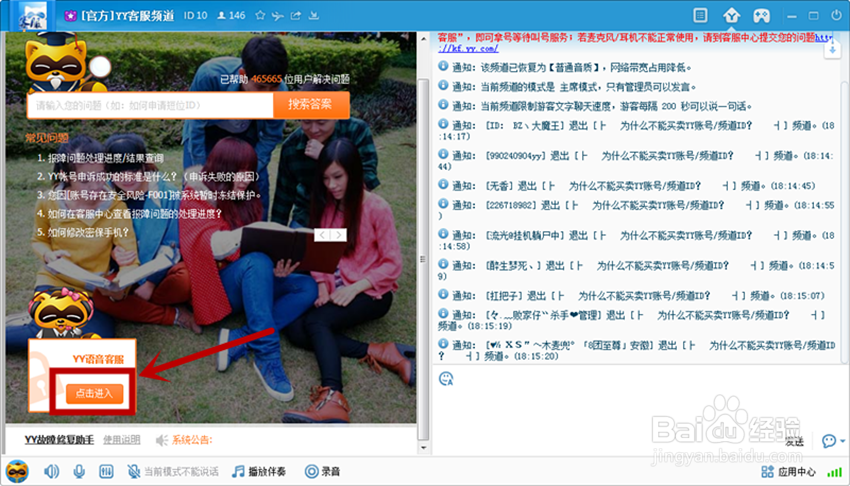Click the home template icon in top bar

(731, 15)
